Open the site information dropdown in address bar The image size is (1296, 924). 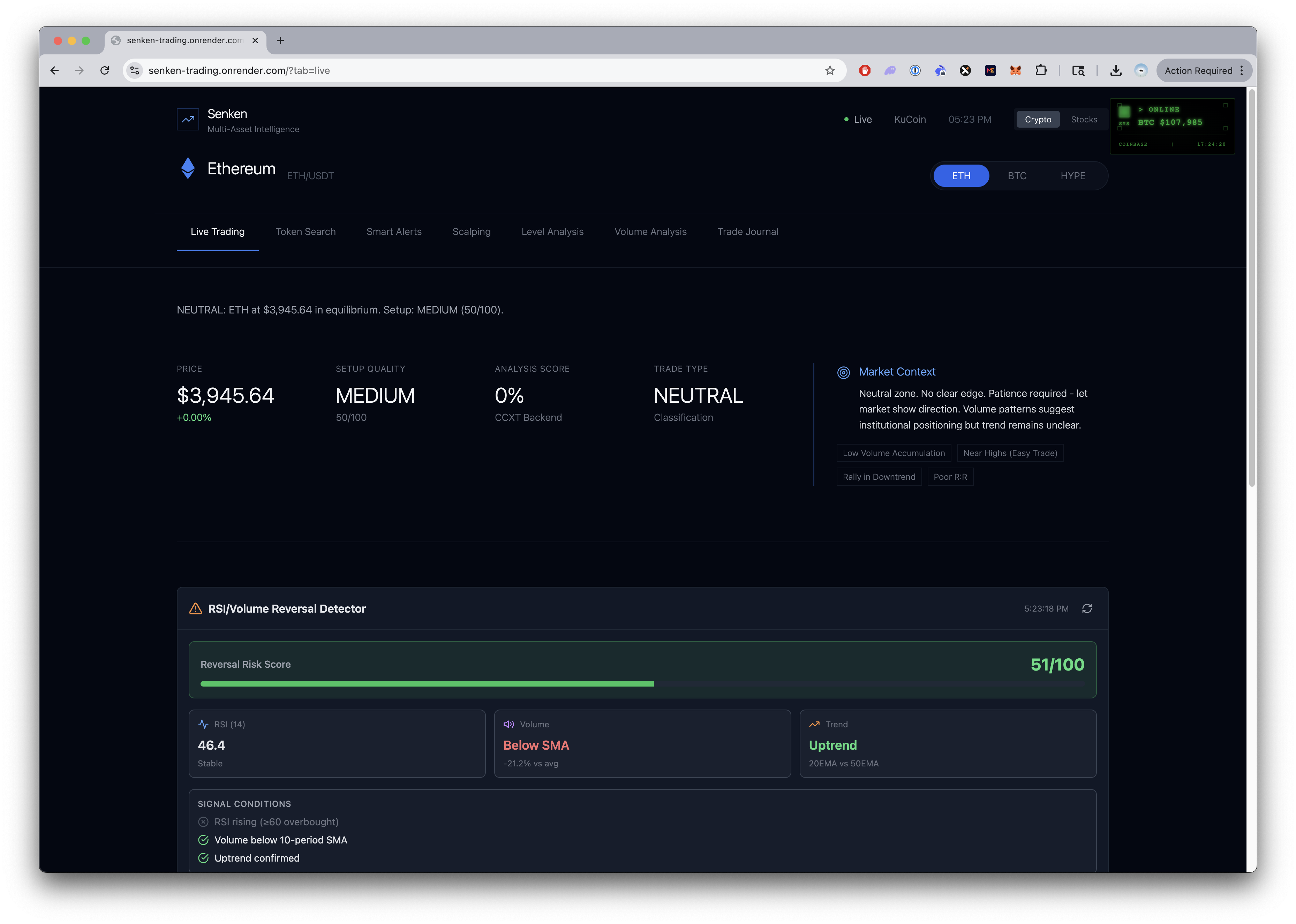(x=135, y=70)
